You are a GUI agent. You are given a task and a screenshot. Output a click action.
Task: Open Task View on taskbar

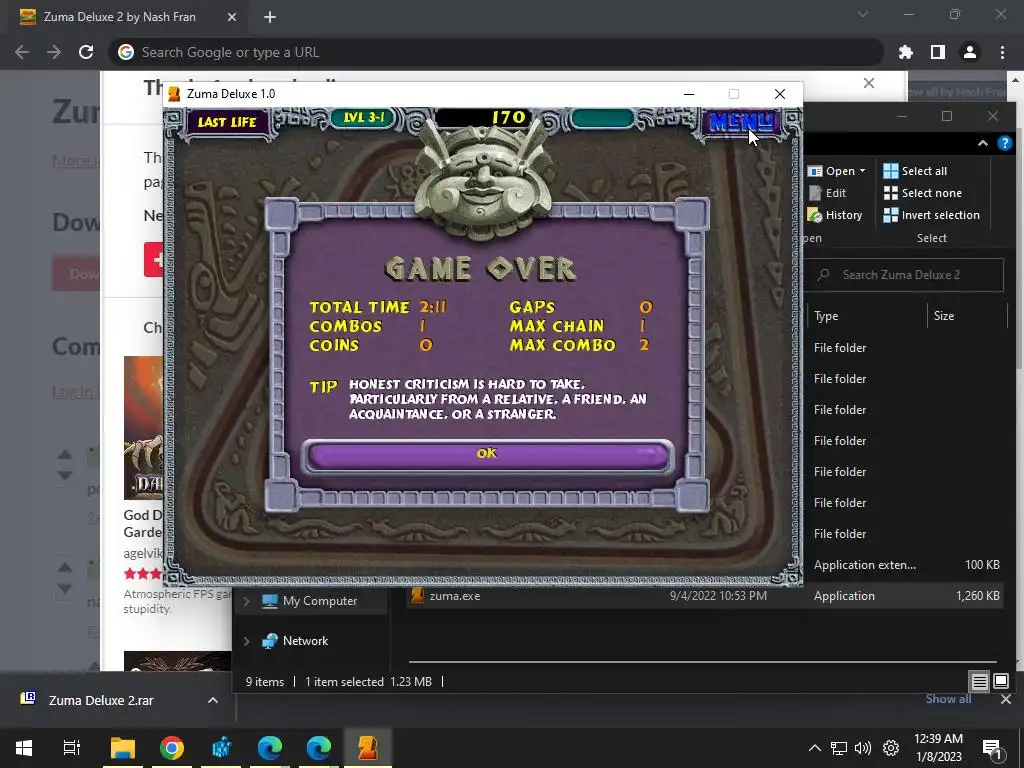click(72, 748)
